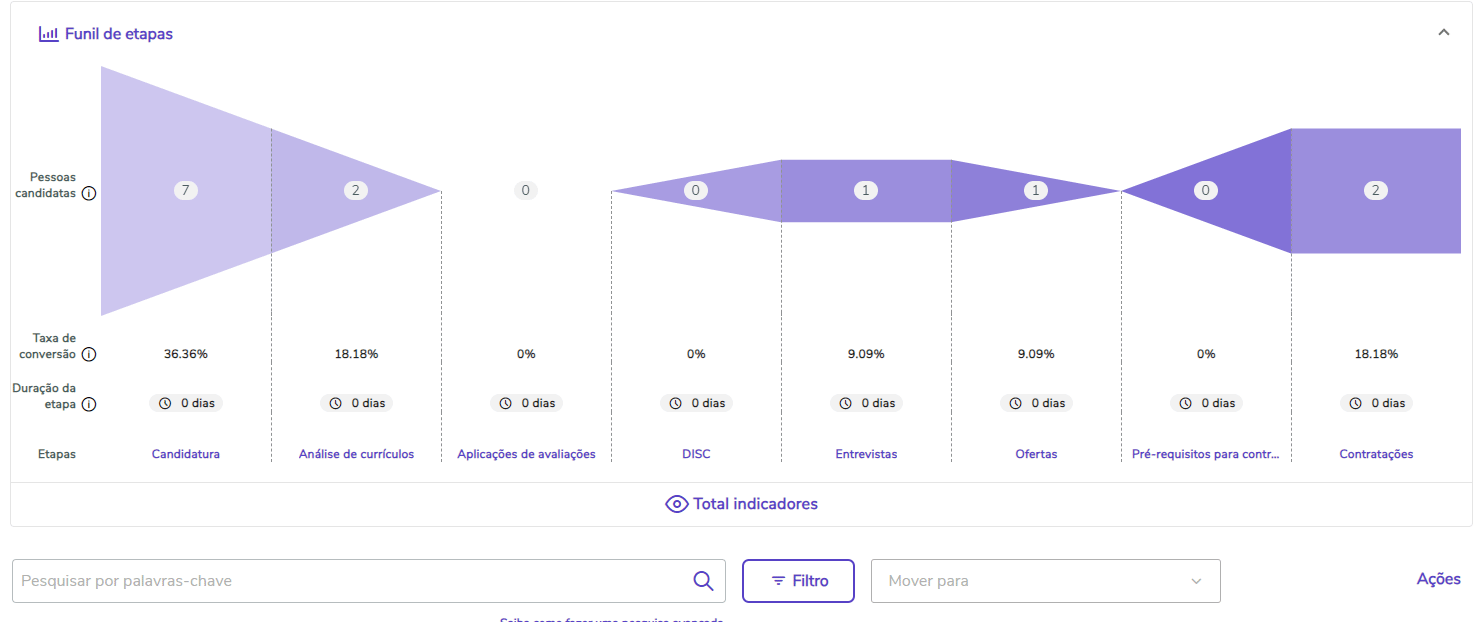Click the 7 badge in Candidatura funnel

click(186, 190)
